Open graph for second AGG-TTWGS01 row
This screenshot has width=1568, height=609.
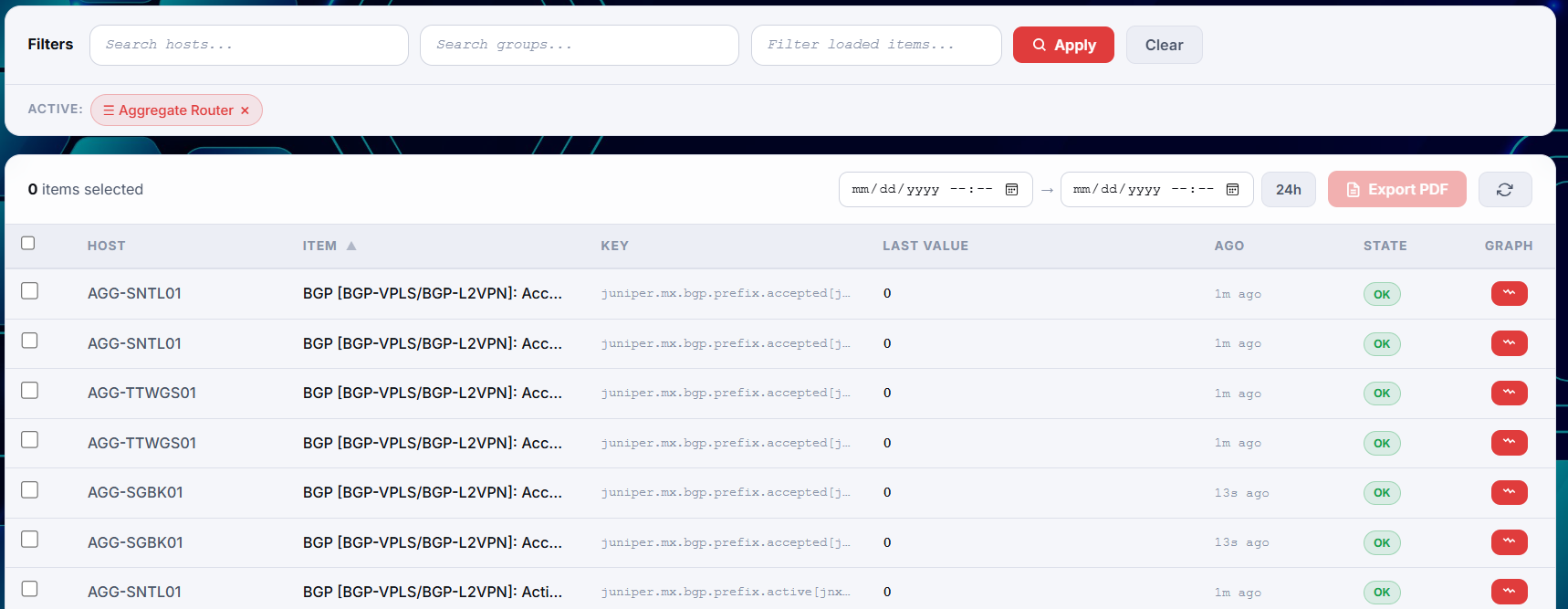click(x=1510, y=443)
